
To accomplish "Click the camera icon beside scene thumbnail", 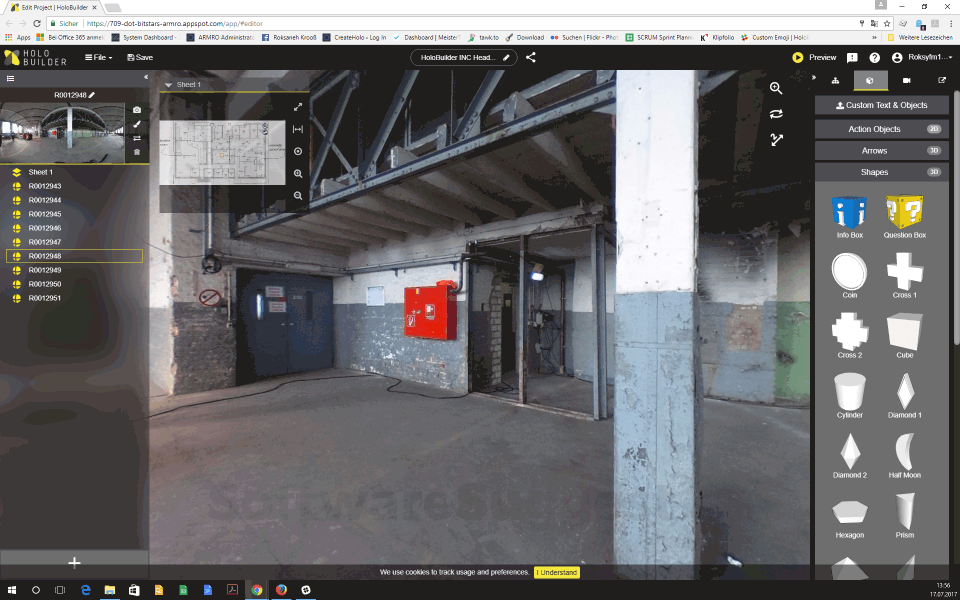I will point(137,110).
